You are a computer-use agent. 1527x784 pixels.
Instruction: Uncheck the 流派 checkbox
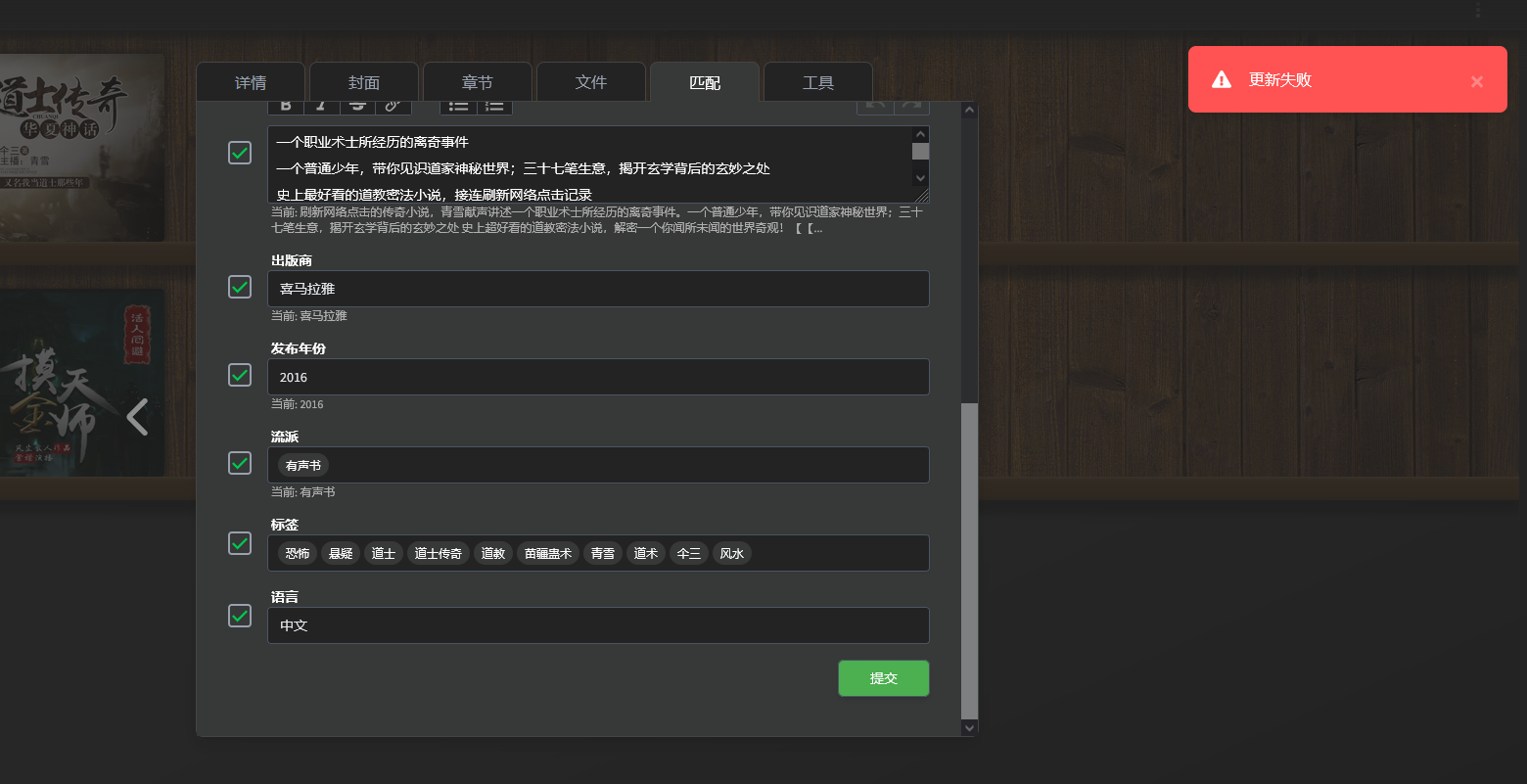pyautogui.click(x=240, y=463)
